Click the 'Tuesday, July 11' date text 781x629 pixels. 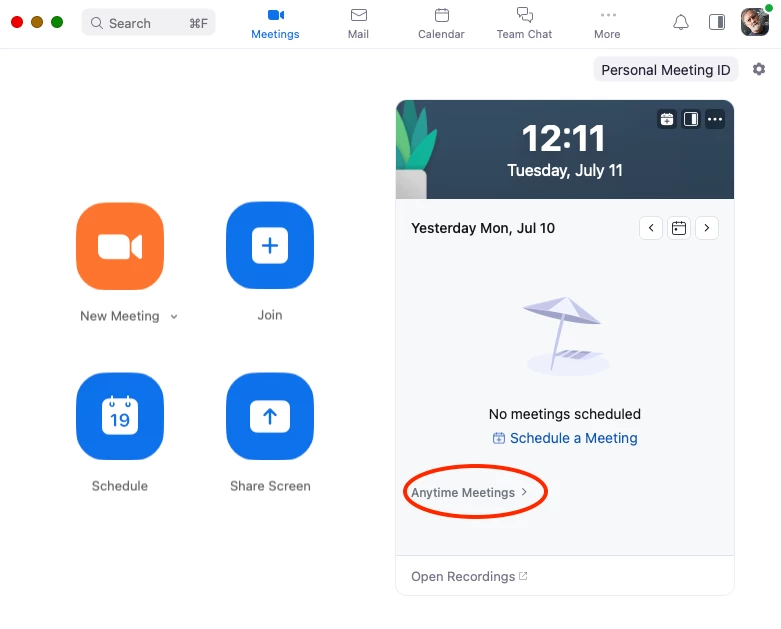click(x=565, y=170)
